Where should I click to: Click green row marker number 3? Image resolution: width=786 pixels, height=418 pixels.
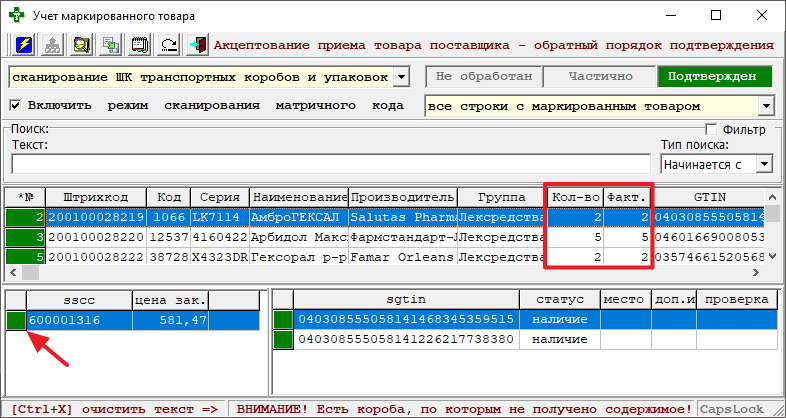[26, 237]
